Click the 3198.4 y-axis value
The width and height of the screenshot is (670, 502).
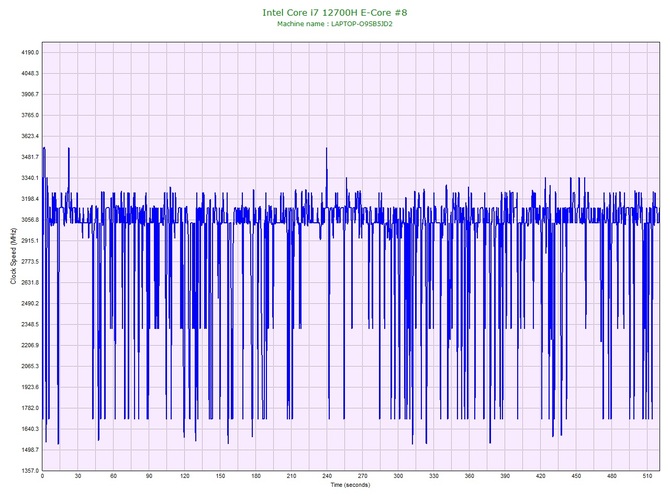[x=30, y=199]
